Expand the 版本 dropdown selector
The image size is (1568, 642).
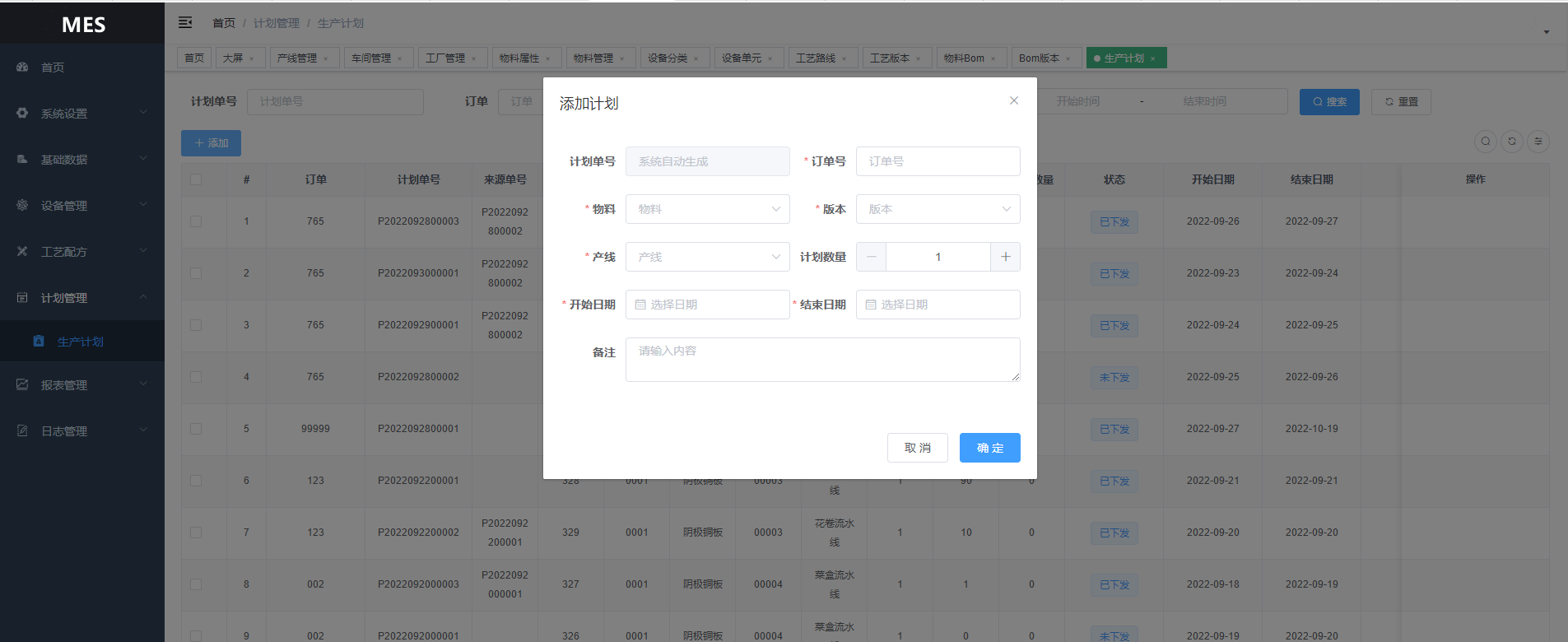938,209
